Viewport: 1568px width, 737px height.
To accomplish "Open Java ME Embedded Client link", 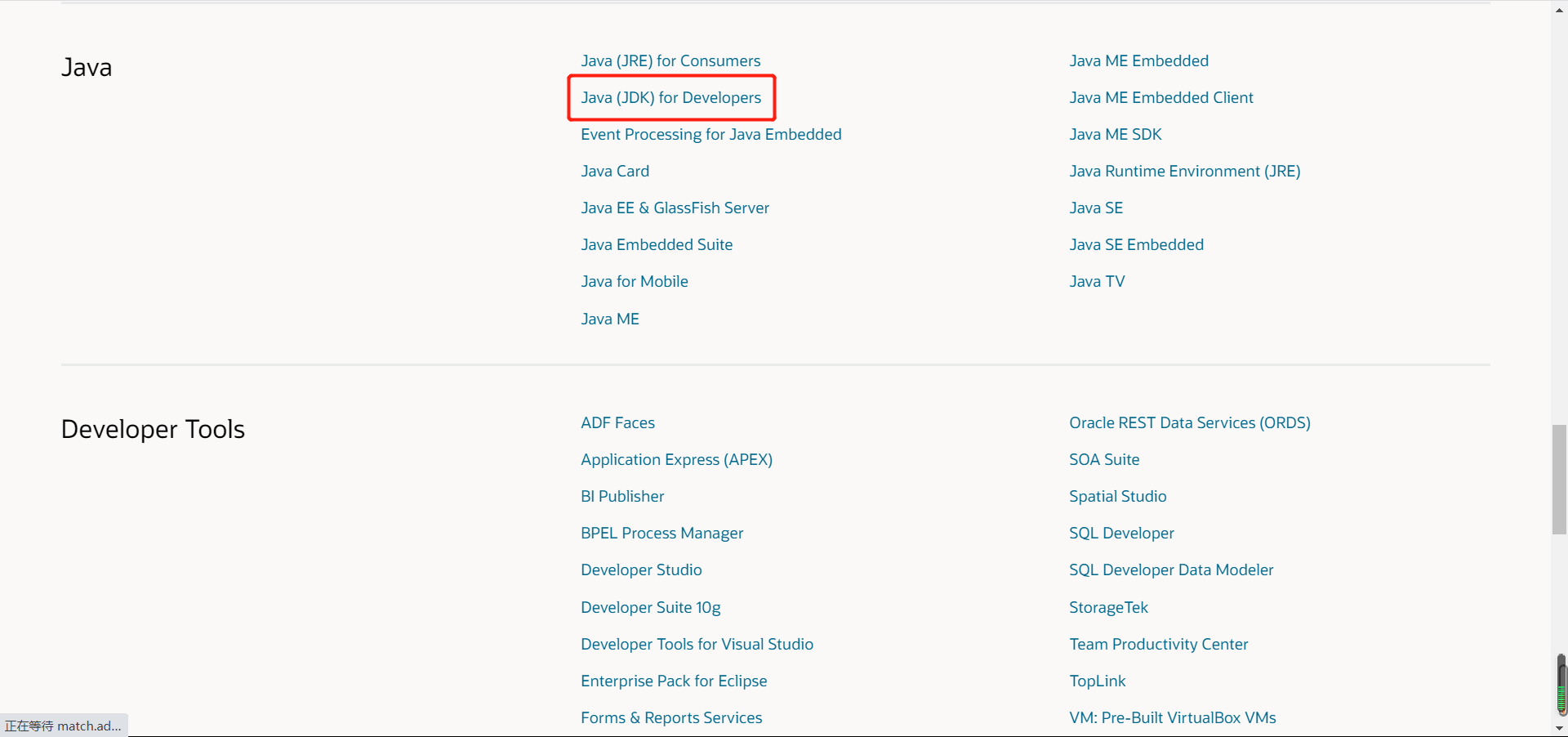I will click(x=1161, y=98).
